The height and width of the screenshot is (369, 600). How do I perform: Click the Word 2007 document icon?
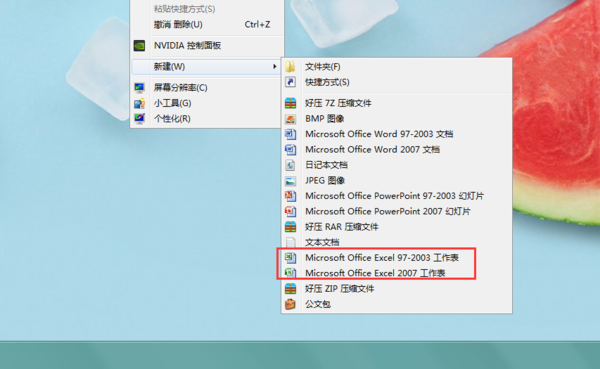(x=290, y=150)
